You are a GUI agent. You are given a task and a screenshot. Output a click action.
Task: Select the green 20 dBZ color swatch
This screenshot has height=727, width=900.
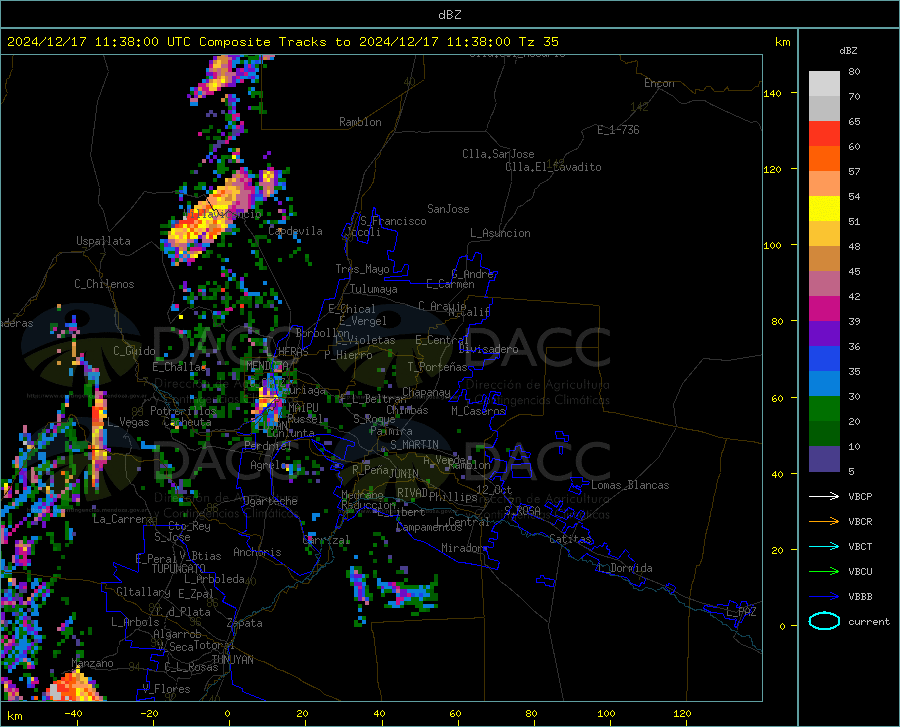(824, 409)
